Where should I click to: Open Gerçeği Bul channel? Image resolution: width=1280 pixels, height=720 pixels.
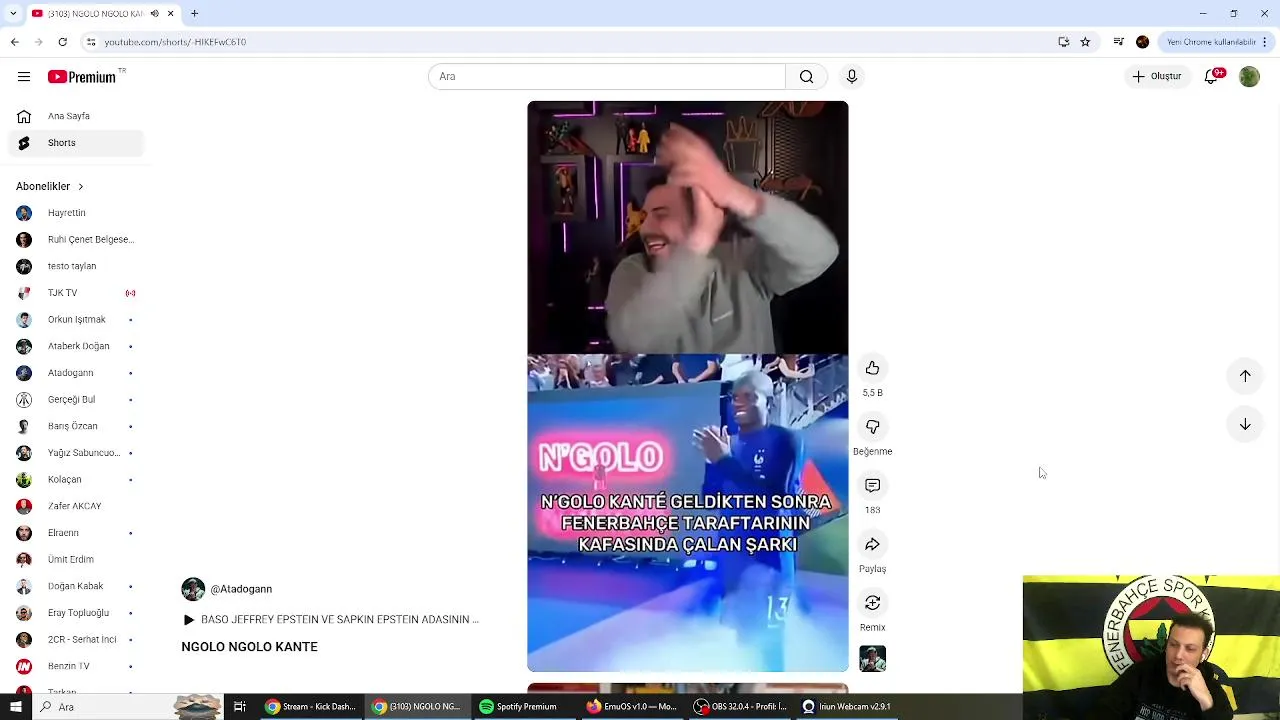click(74, 400)
